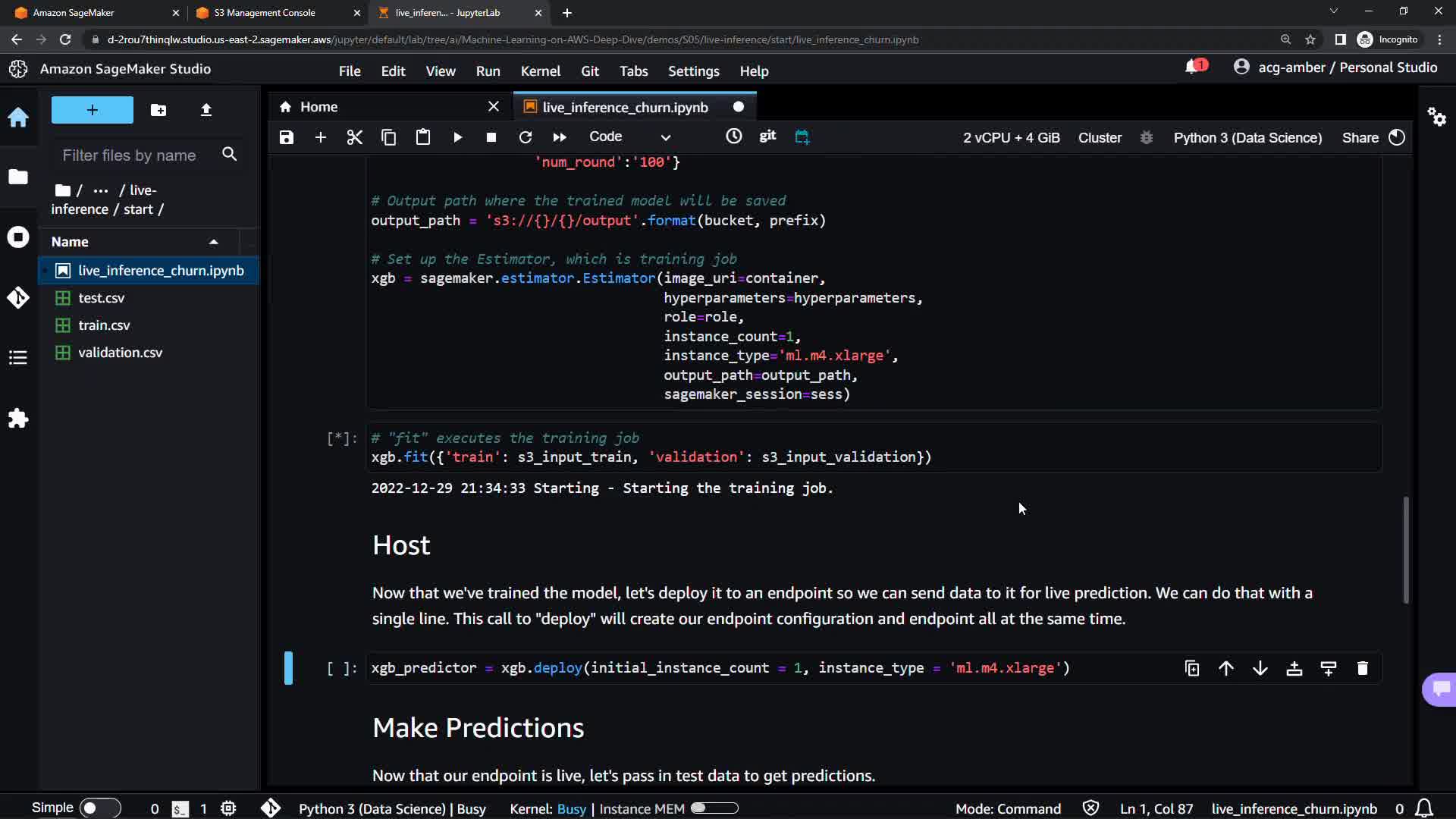The image size is (1456, 819).
Task: Toggle the Simple interface mode switch
Action: tap(100, 808)
